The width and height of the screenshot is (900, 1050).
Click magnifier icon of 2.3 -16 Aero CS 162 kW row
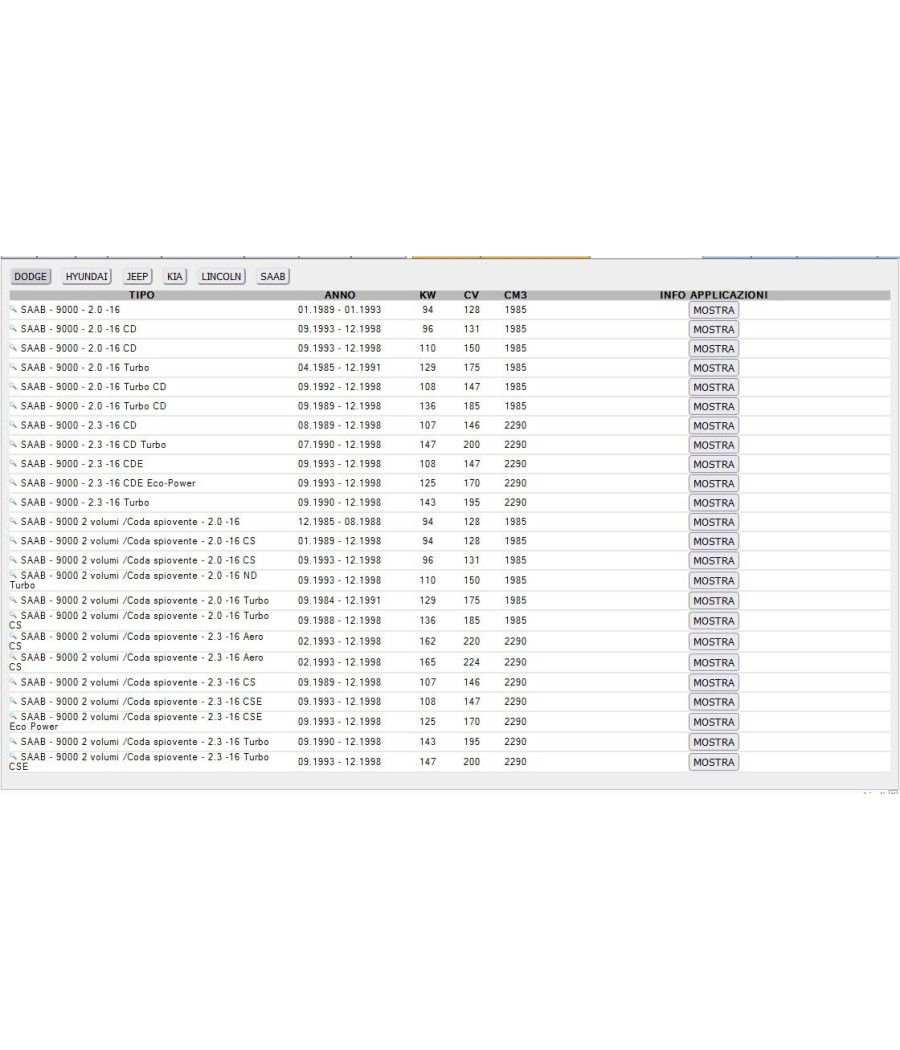13,636
